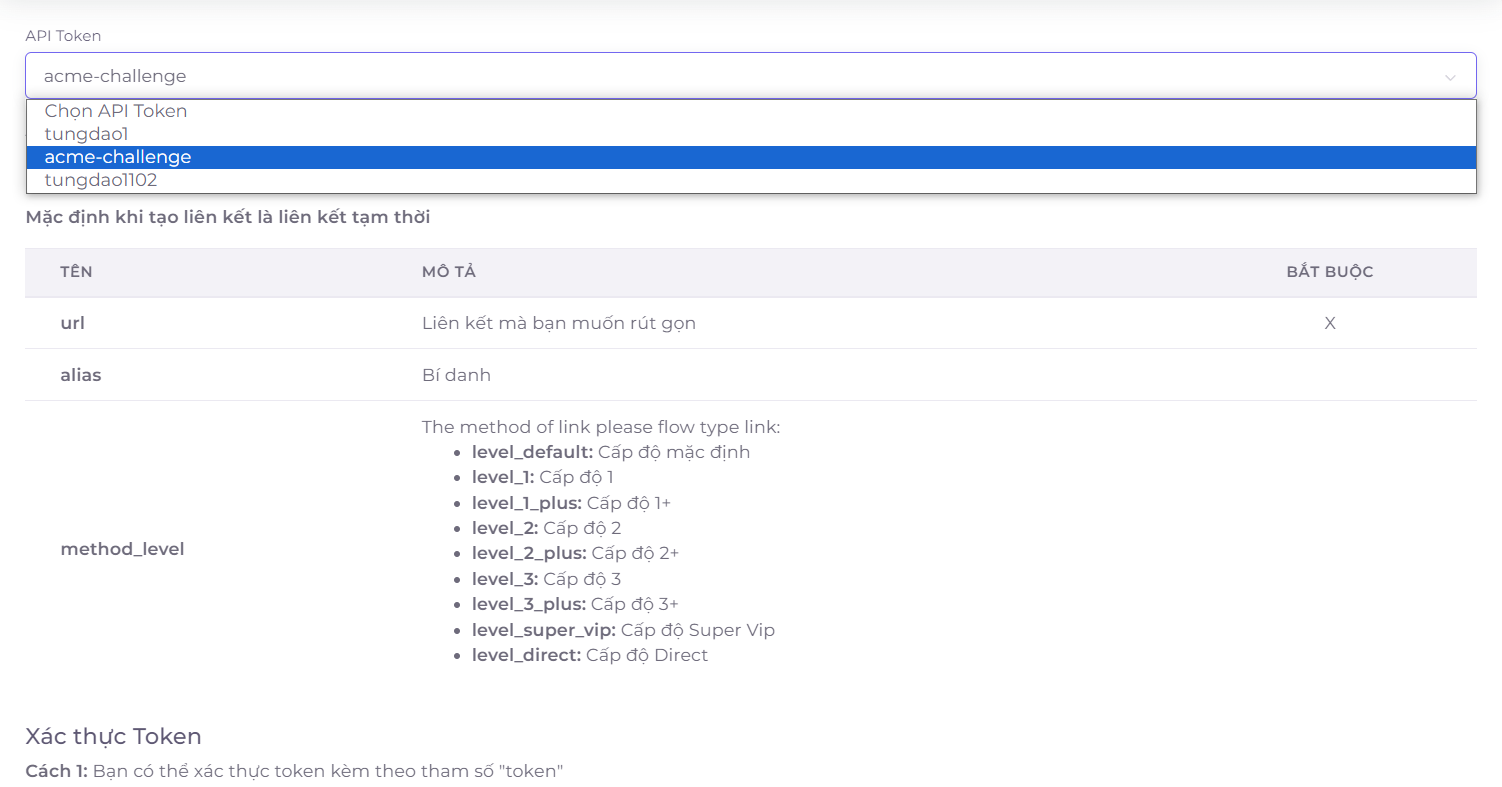1502x787 pixels.
Task: Click the level_super_vip list item
Action: pos(622,630)
